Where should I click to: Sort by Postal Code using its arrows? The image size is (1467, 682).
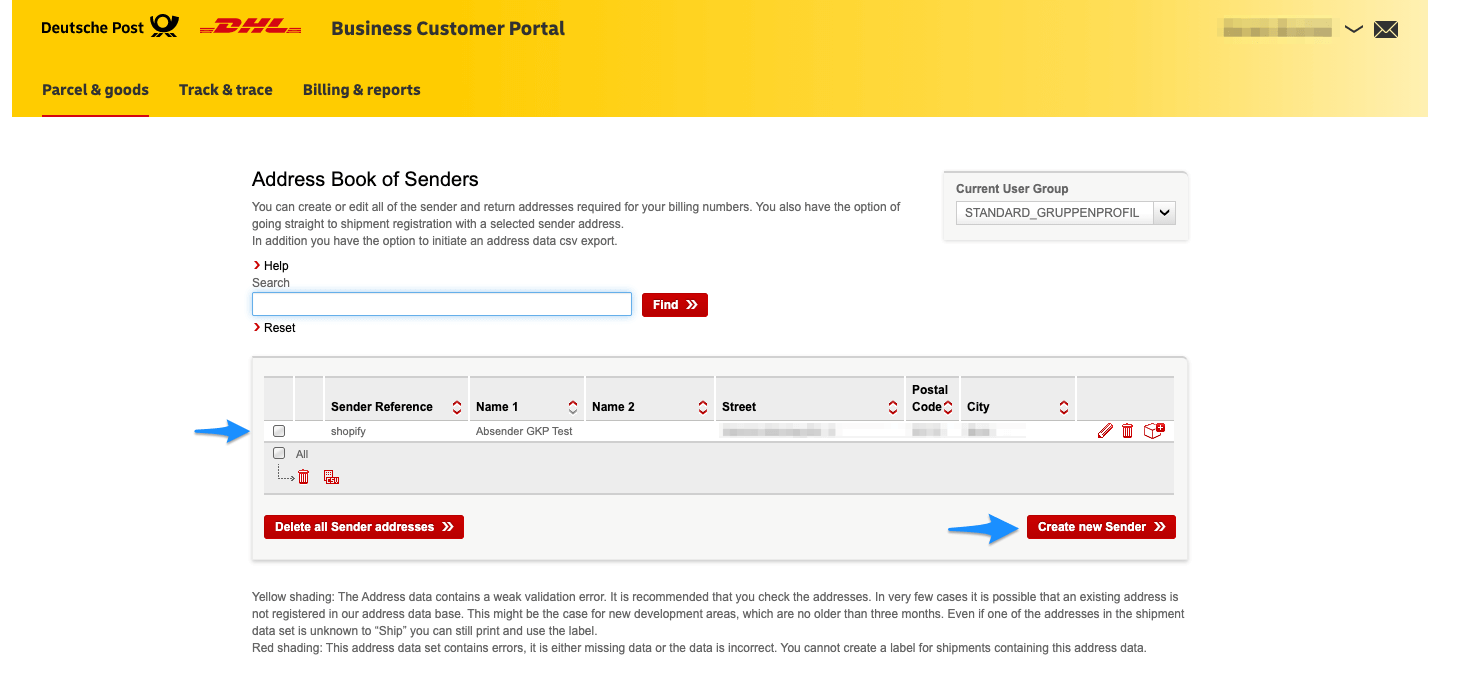[x=948, y=407]
